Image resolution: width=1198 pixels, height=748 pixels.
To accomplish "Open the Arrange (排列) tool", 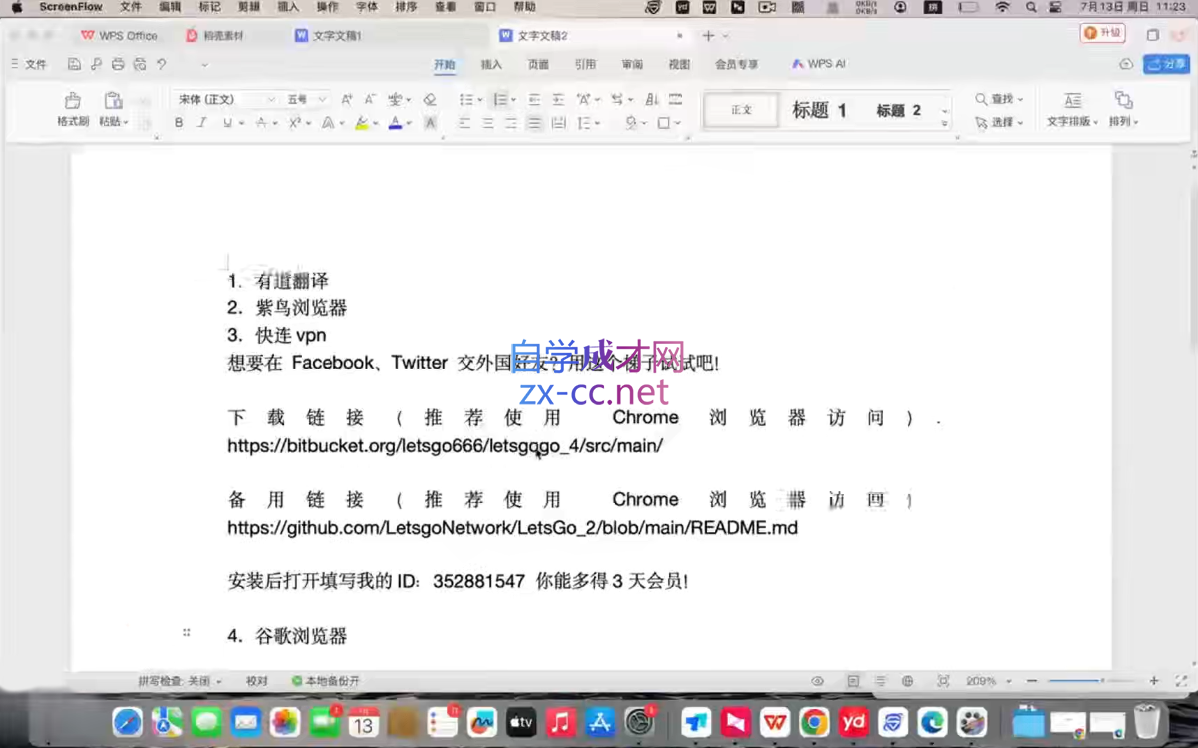I will (1123, 109).
